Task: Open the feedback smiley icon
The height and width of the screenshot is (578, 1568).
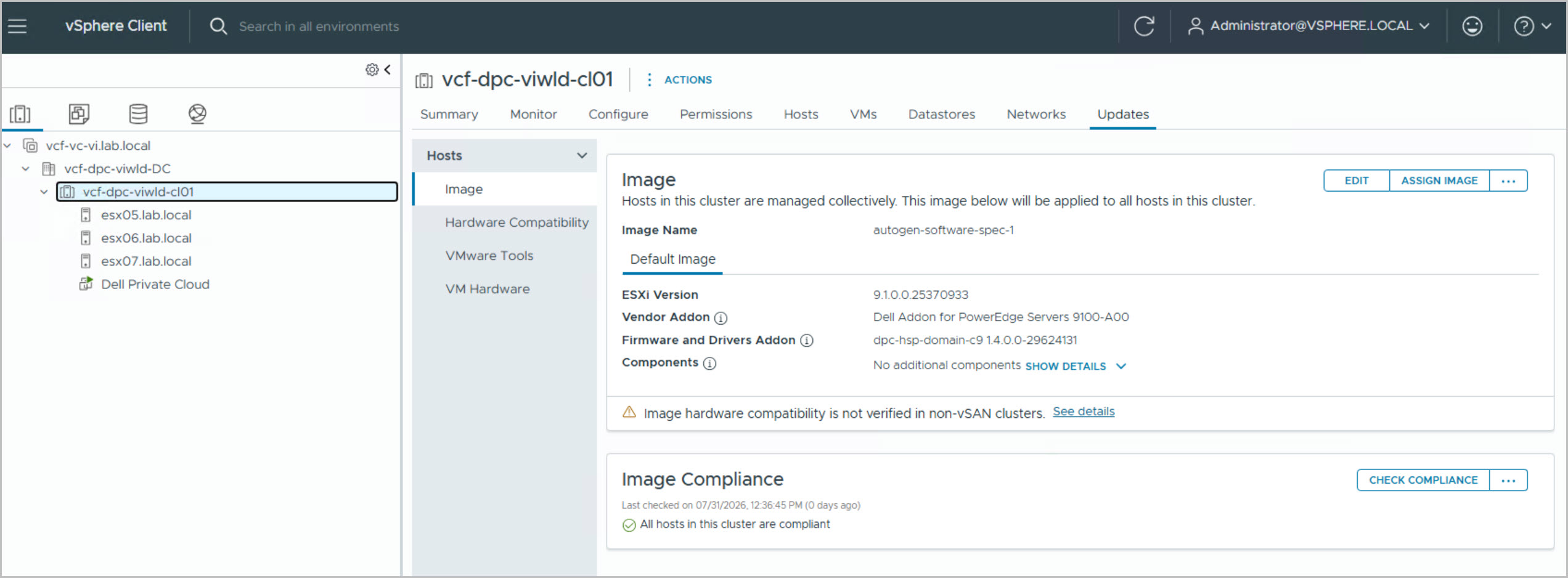Action: 1472,26
